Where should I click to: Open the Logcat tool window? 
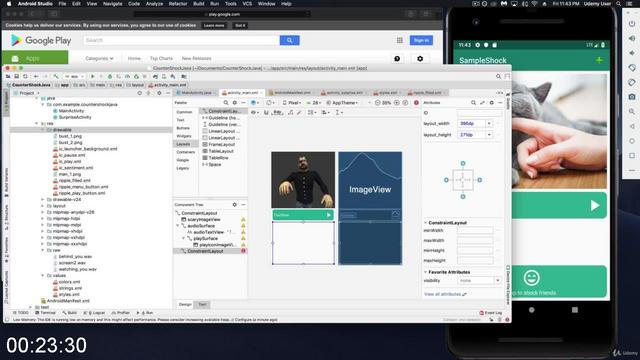94,313
